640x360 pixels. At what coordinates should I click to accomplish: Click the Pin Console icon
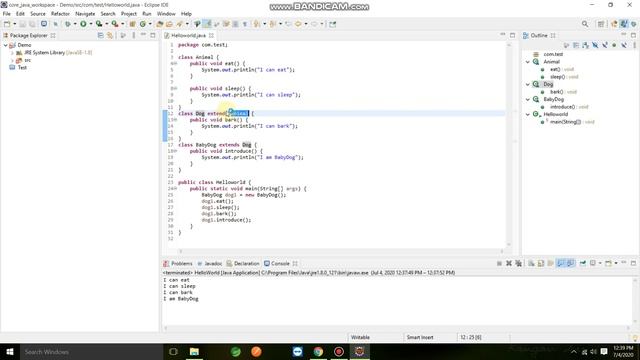pos(583,263)
